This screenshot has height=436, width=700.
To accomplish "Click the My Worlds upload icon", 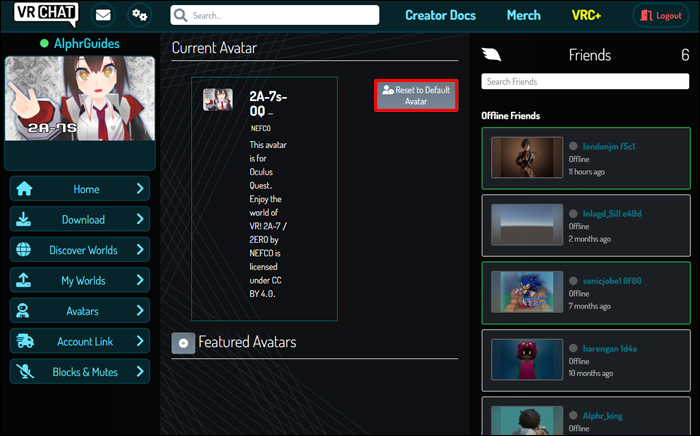I will coord(23,280).
